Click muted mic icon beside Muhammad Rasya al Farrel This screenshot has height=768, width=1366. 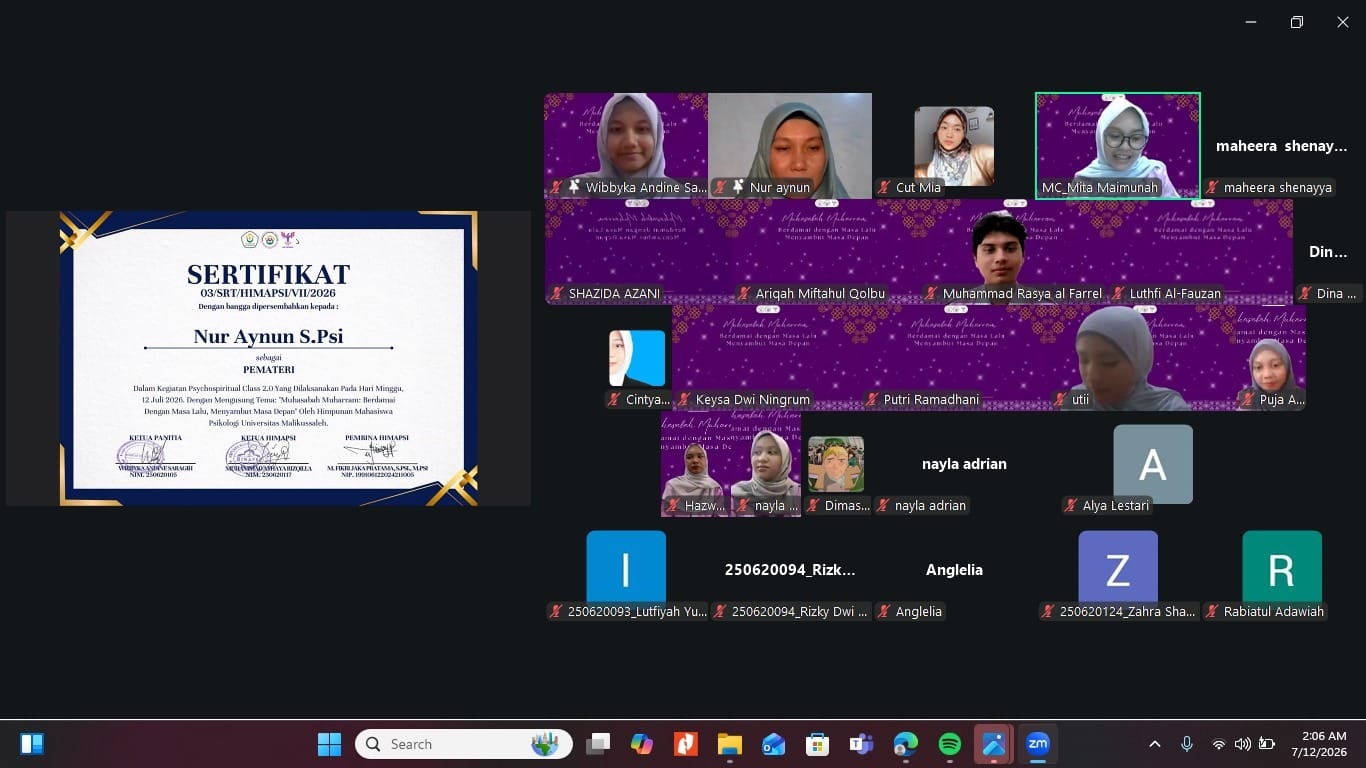[931, 293]
